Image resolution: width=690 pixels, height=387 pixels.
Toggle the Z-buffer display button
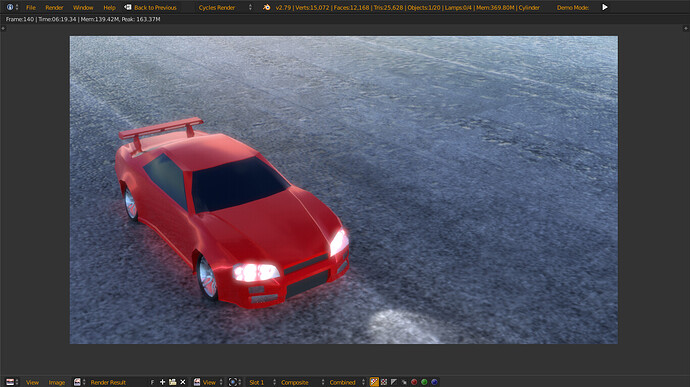pyautogui.click(x=404, y=382)
